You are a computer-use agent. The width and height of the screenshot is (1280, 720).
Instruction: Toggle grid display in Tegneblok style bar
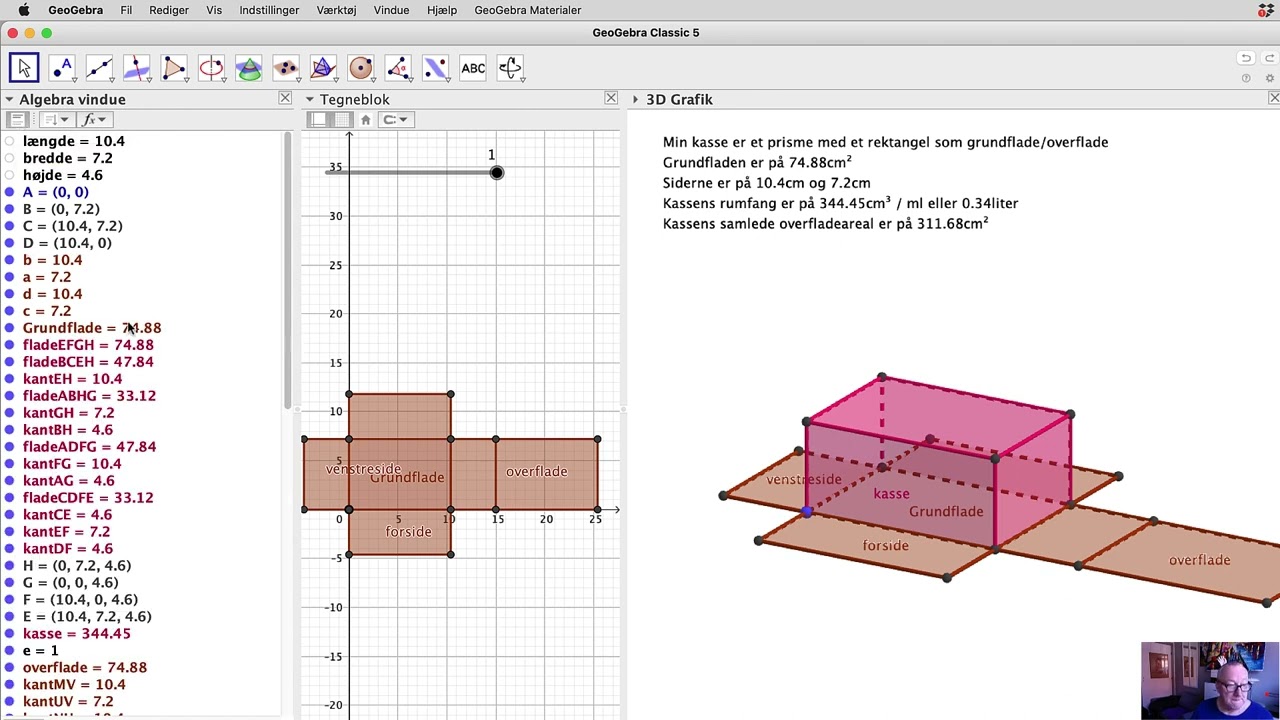[343, 120]
